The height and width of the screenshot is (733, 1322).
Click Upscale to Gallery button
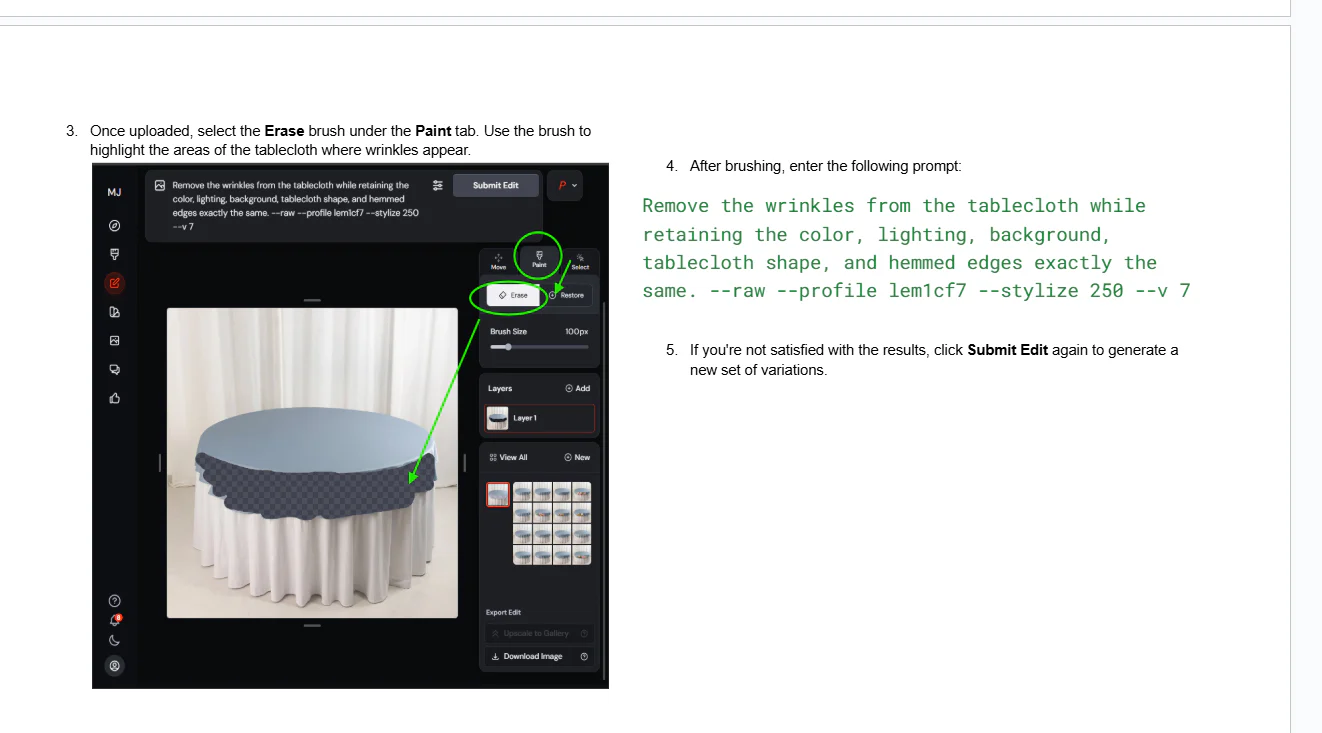click(539, 633)
